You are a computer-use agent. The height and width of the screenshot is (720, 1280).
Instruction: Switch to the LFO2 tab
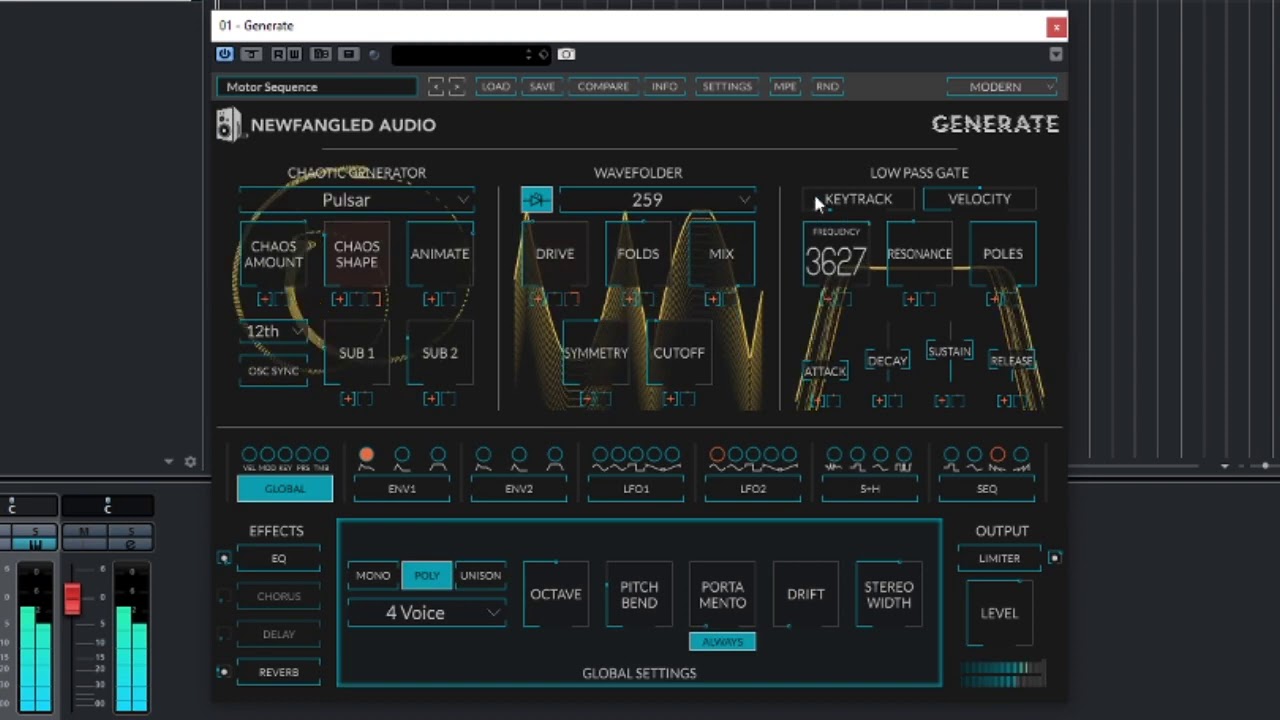pos(753,489)
